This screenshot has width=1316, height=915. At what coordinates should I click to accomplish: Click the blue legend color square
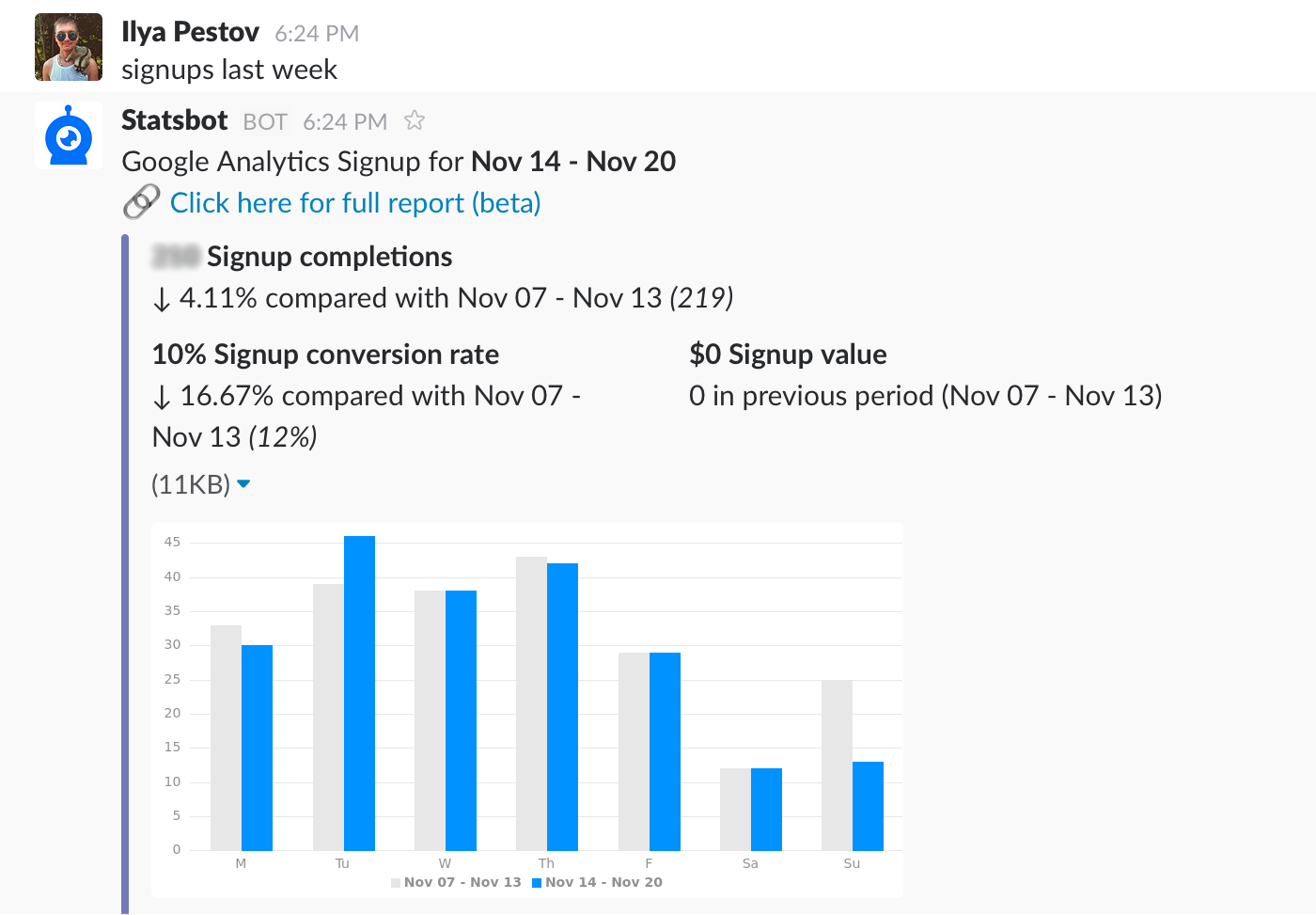537,883
